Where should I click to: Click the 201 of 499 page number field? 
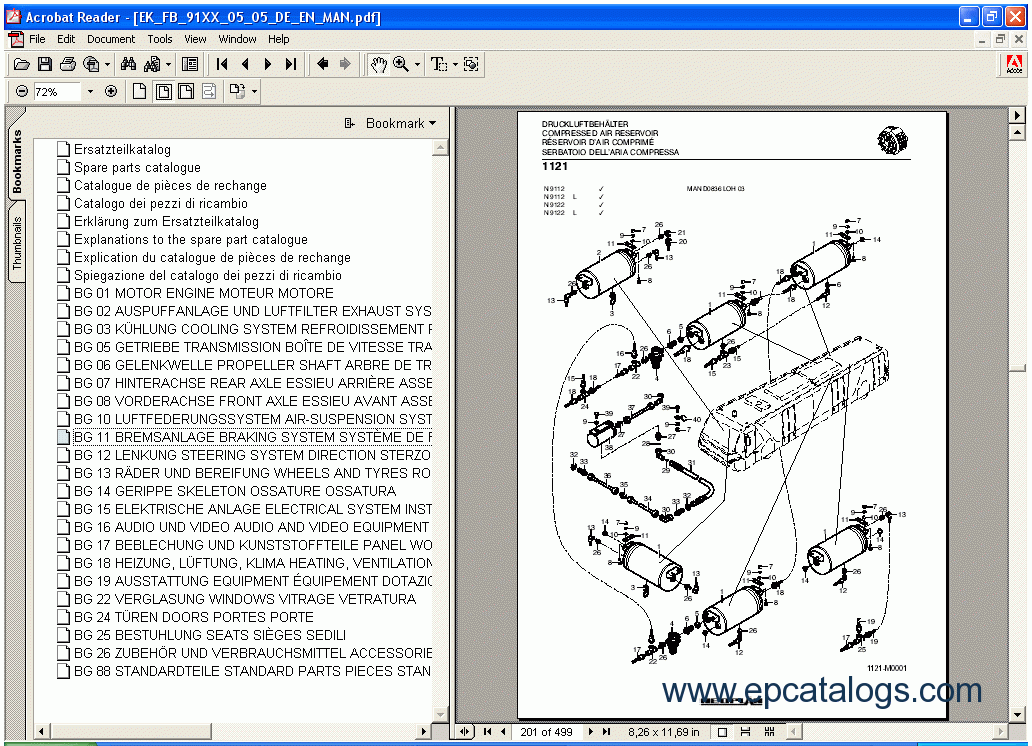(x=546, y=732)
